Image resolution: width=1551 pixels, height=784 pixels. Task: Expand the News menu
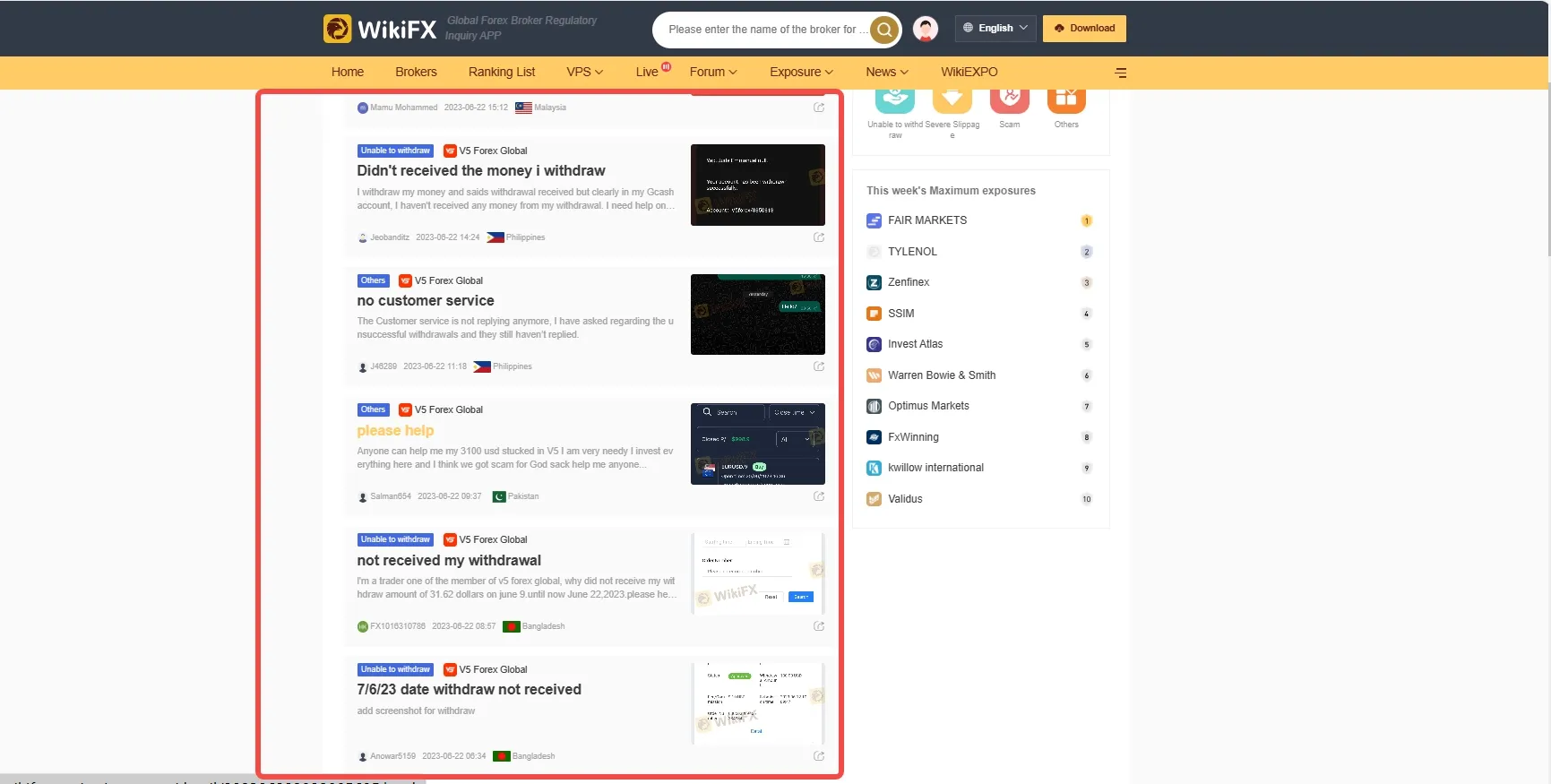887,73
